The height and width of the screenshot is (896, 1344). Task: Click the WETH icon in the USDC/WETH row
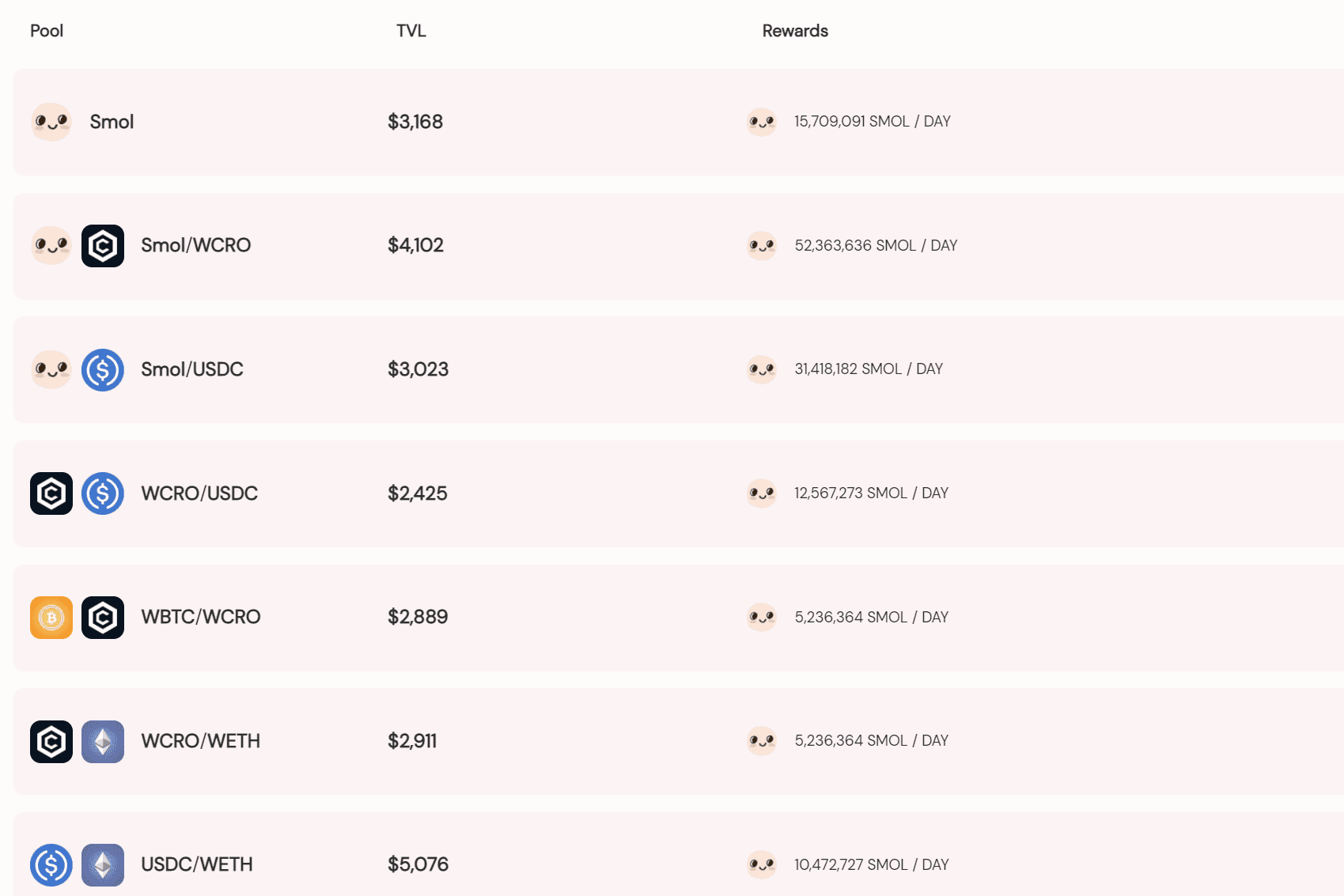103,865
